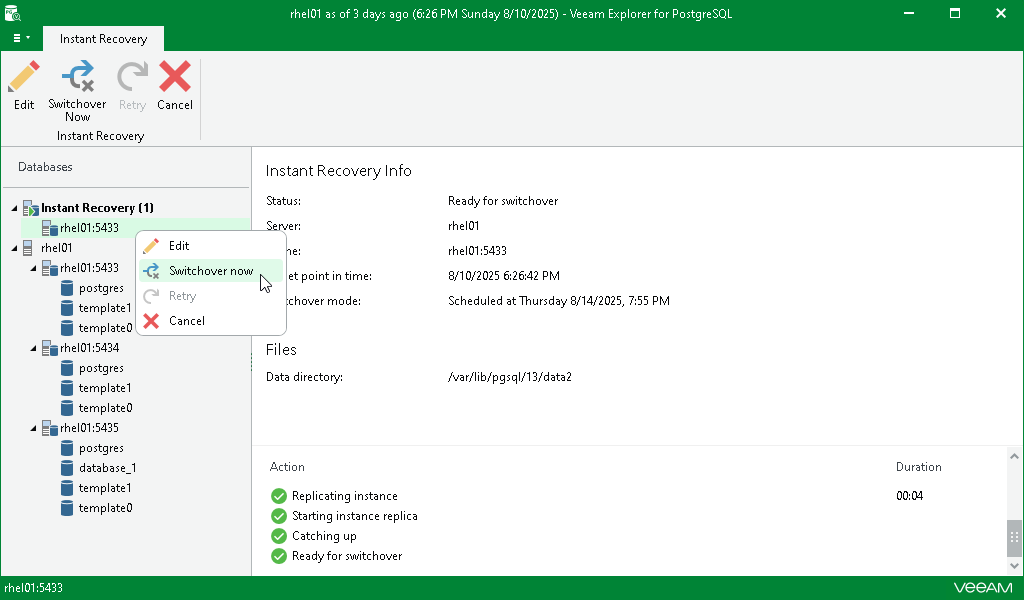Click the action log vertical scrollbar

1015,539
